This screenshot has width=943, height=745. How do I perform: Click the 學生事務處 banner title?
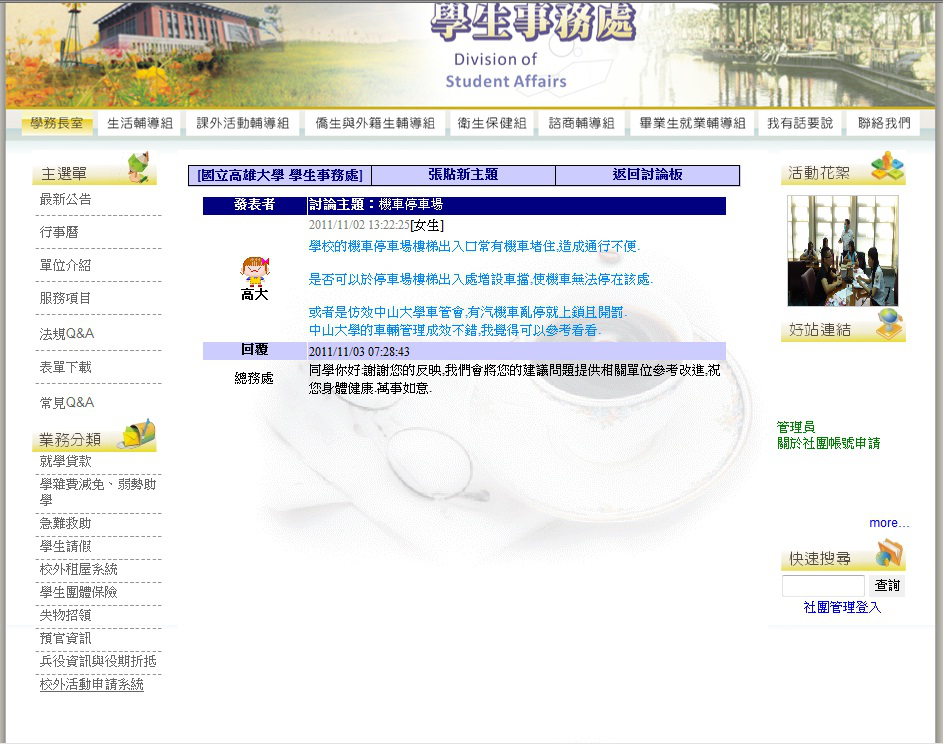[x=533, y=22]
